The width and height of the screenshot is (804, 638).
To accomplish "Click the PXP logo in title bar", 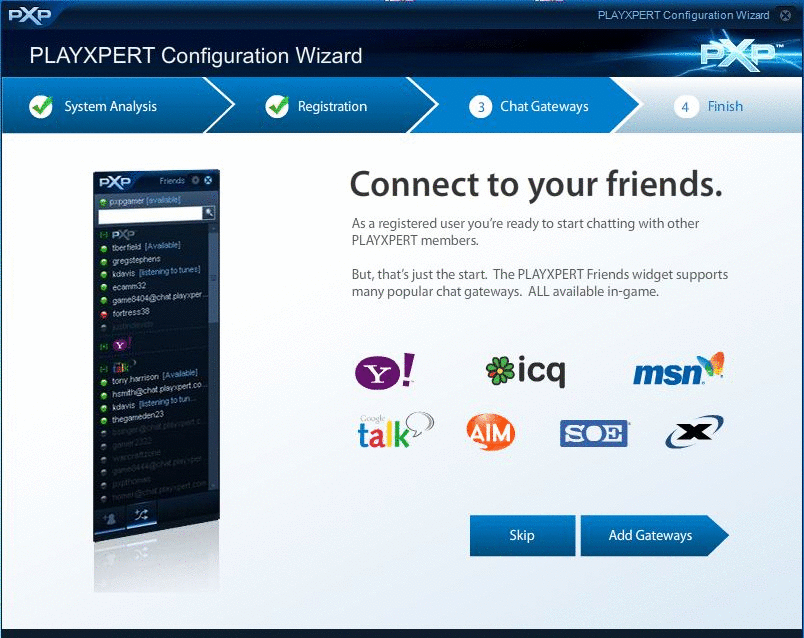I will [x=30, y=15].
